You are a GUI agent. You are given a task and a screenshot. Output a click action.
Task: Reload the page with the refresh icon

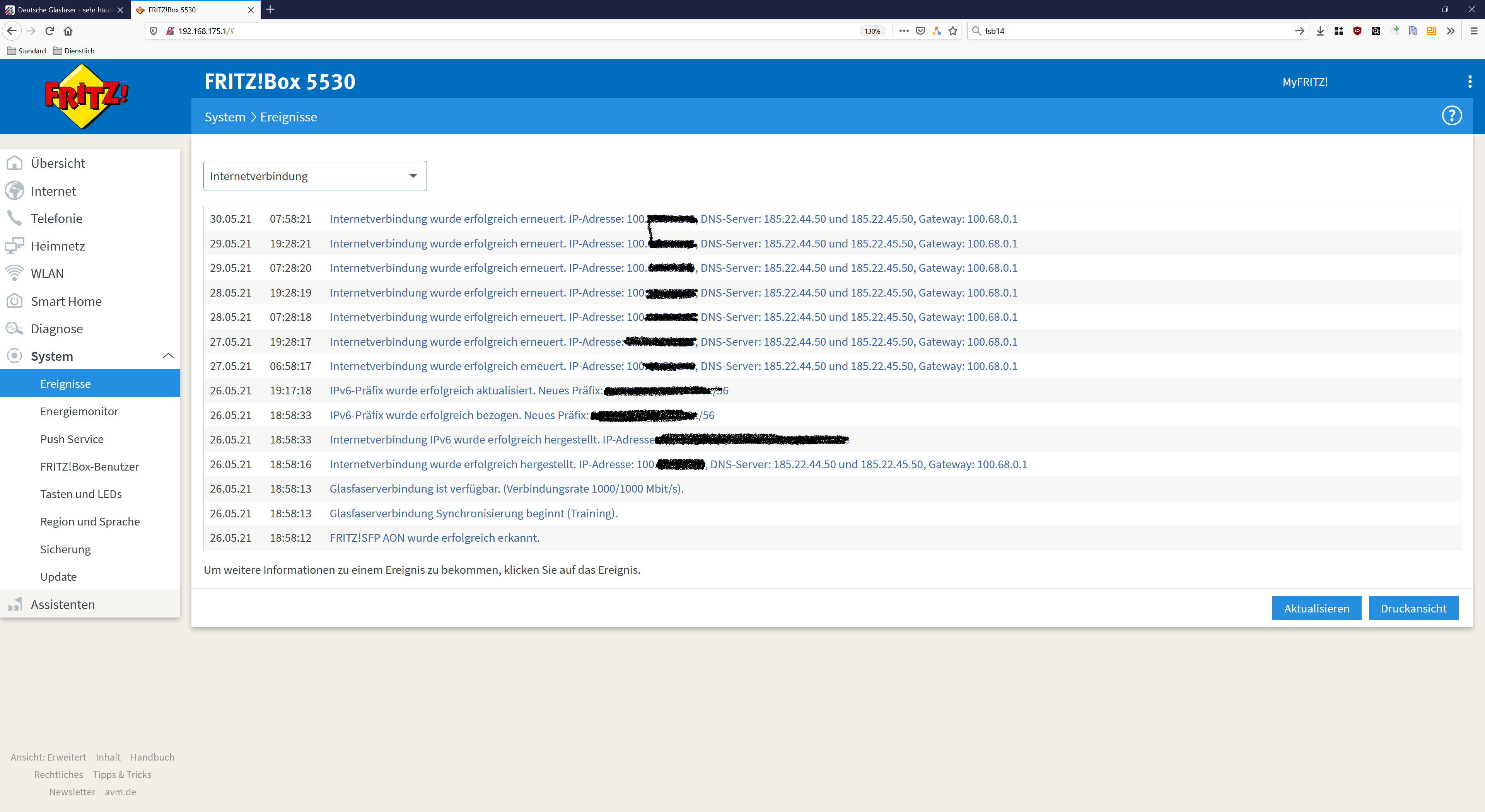(49, 31)
